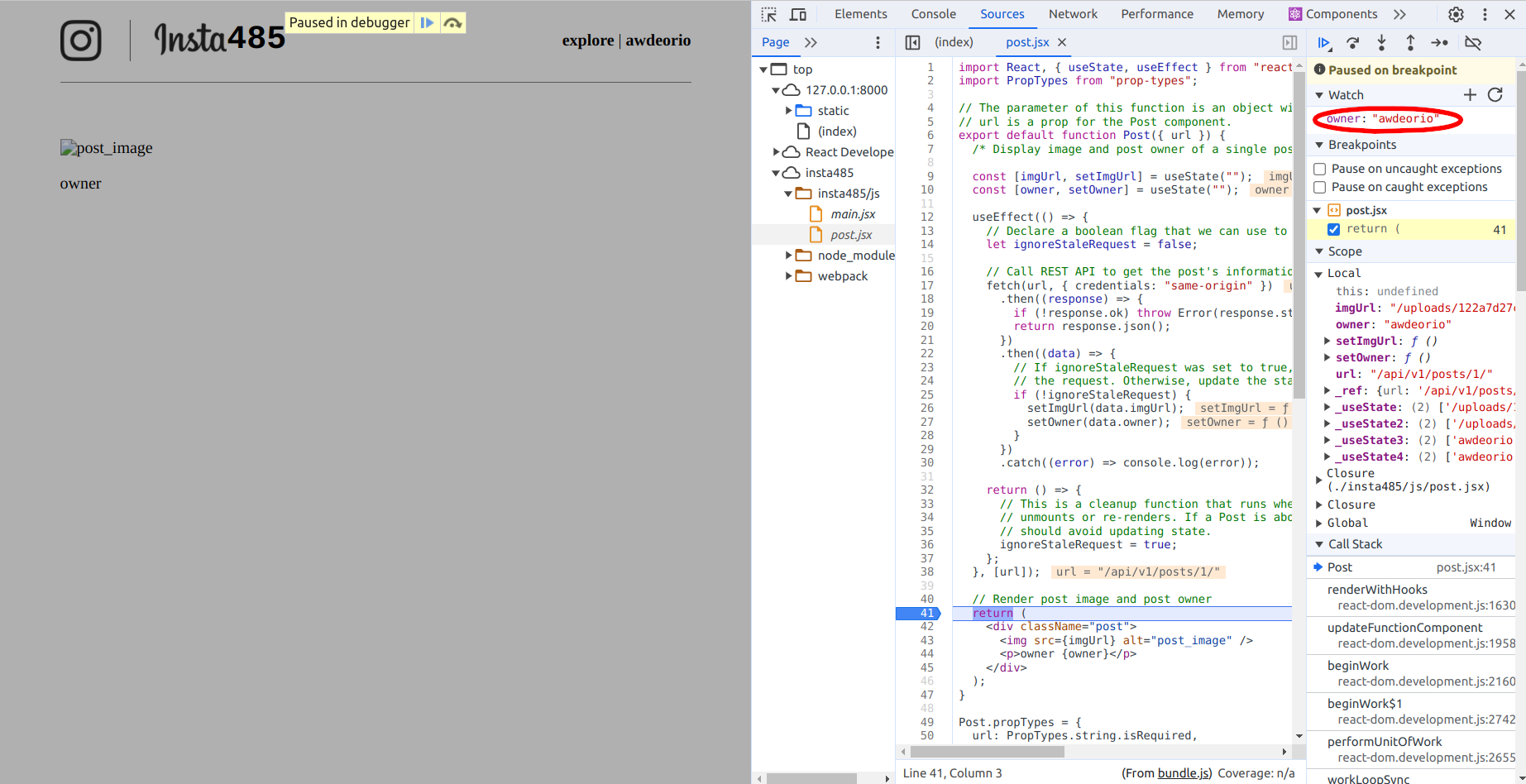1526x784 pixels.
Task: Enable Pause on caught exceptions
Action: tap(1320, 187)
